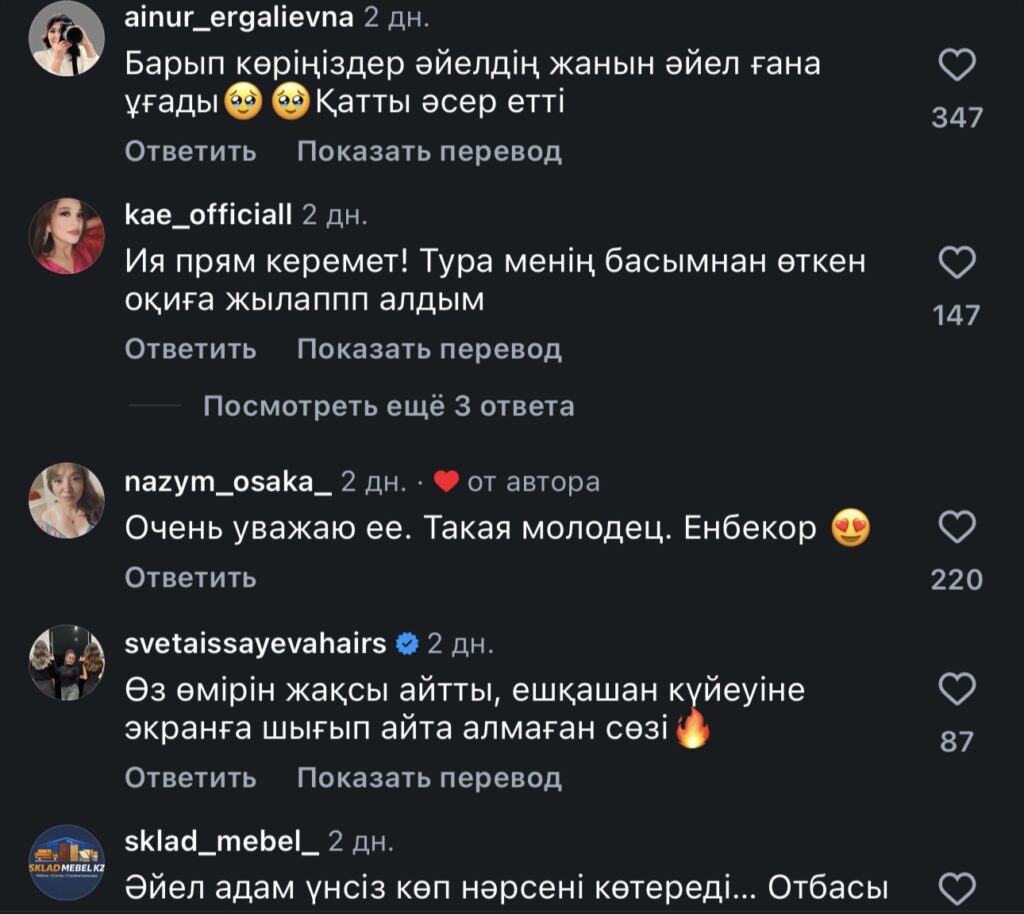This screenshot has height=914, width=1024.
Task: Reply to kae_officiall's comment
Action: pos(190,349)
